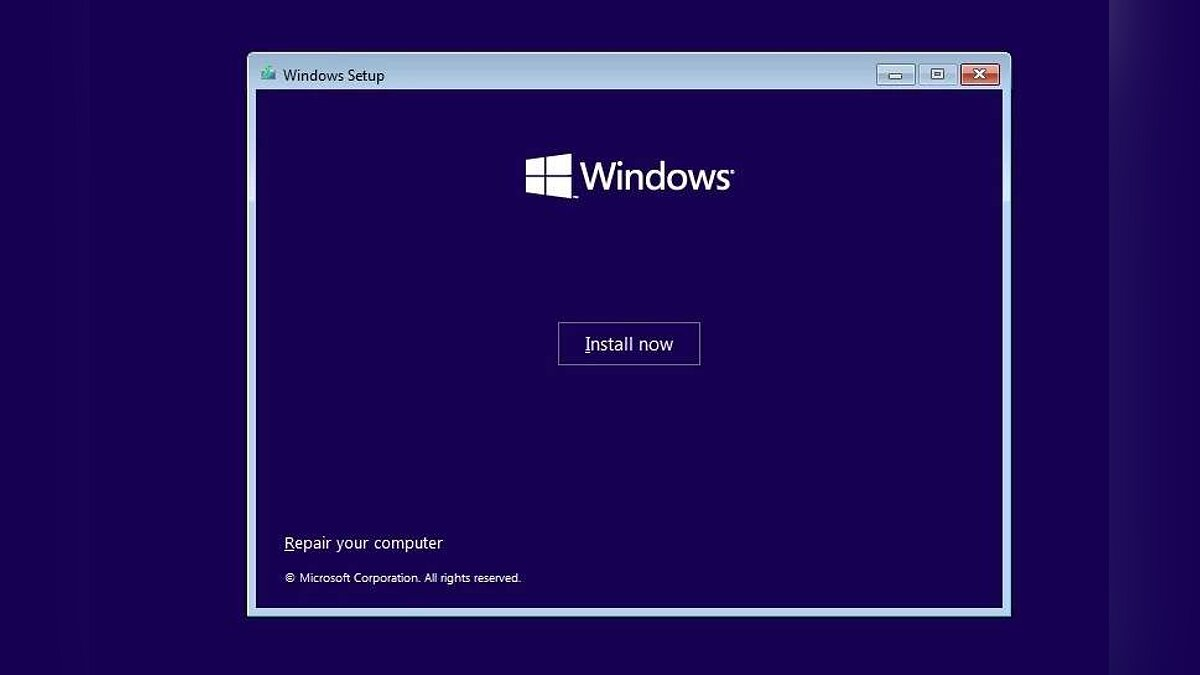Minimize the Windows Setup window
Screen dimensions: 1200x675
pyautogui.click(x=896, y=74)
